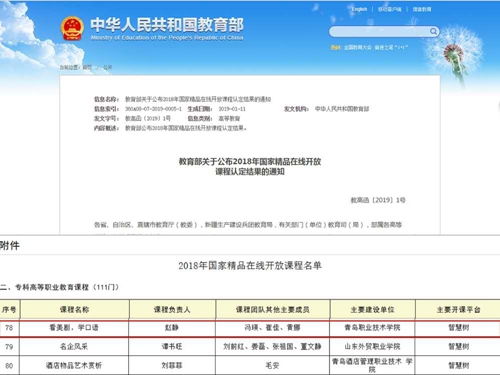This screenshot has height=375, width=500.
Task: Click the 主要建设单位 column header
Action: click(372, 309)
